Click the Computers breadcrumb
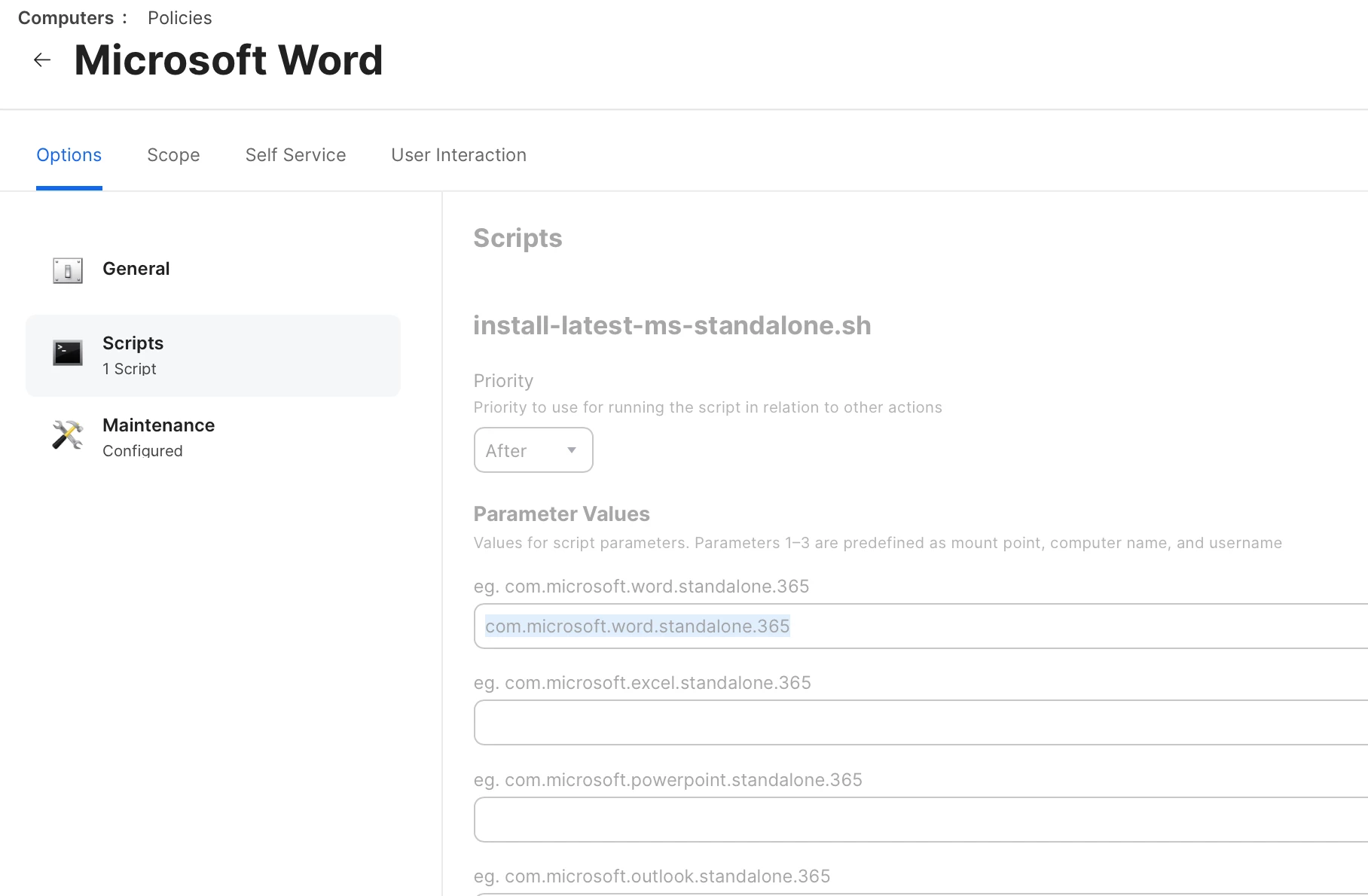The height and width of the screenshot is (896, 1368). [66, 18]
